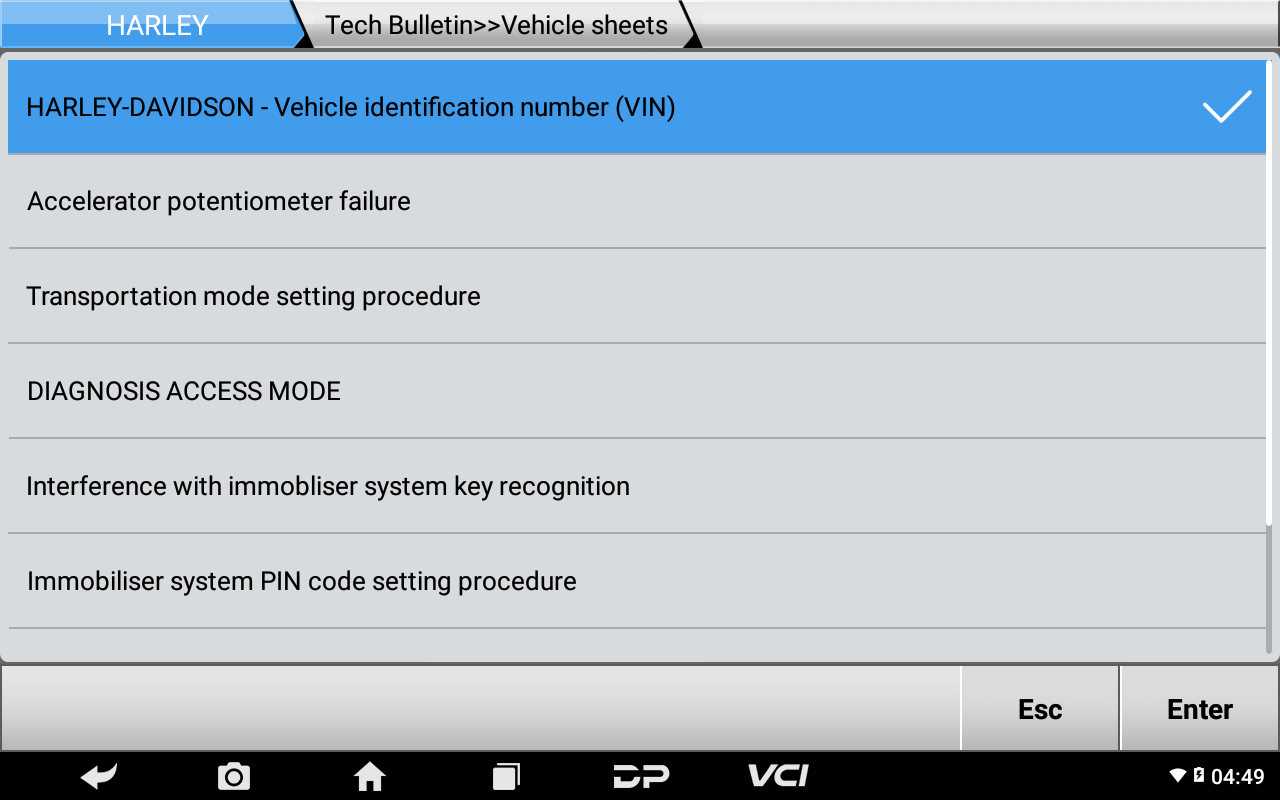Open recent apps overview icon
This screenshot has width=1280, height=800.
click(506, 776)
